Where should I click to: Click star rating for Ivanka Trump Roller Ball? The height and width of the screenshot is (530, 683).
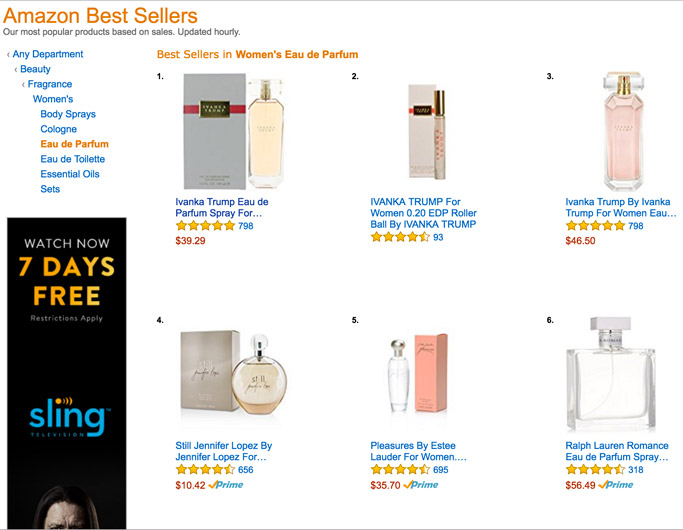pyautogui.click(x=400, y=237)
